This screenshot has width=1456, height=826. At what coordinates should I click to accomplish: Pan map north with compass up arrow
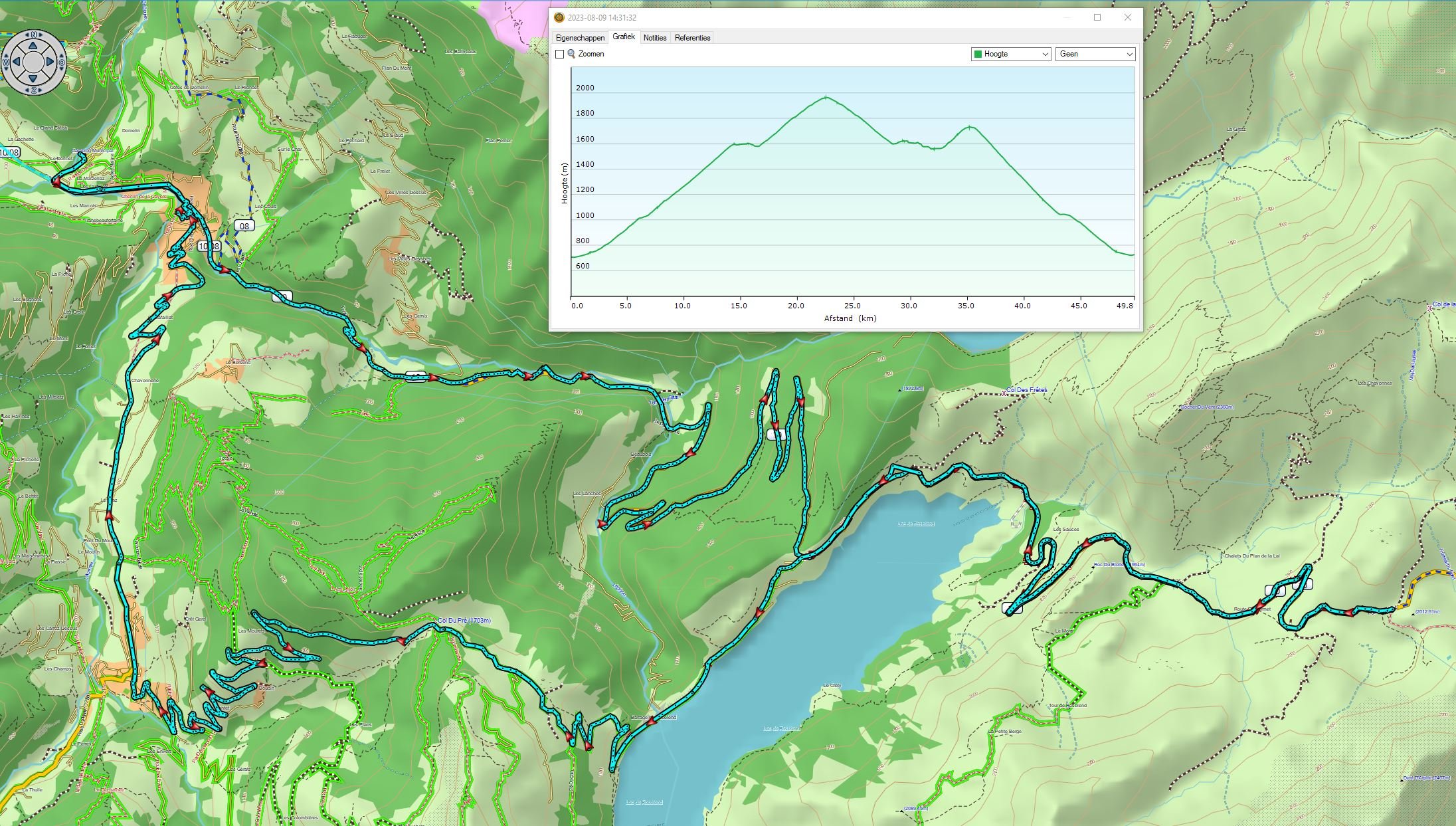click(33, 47)
